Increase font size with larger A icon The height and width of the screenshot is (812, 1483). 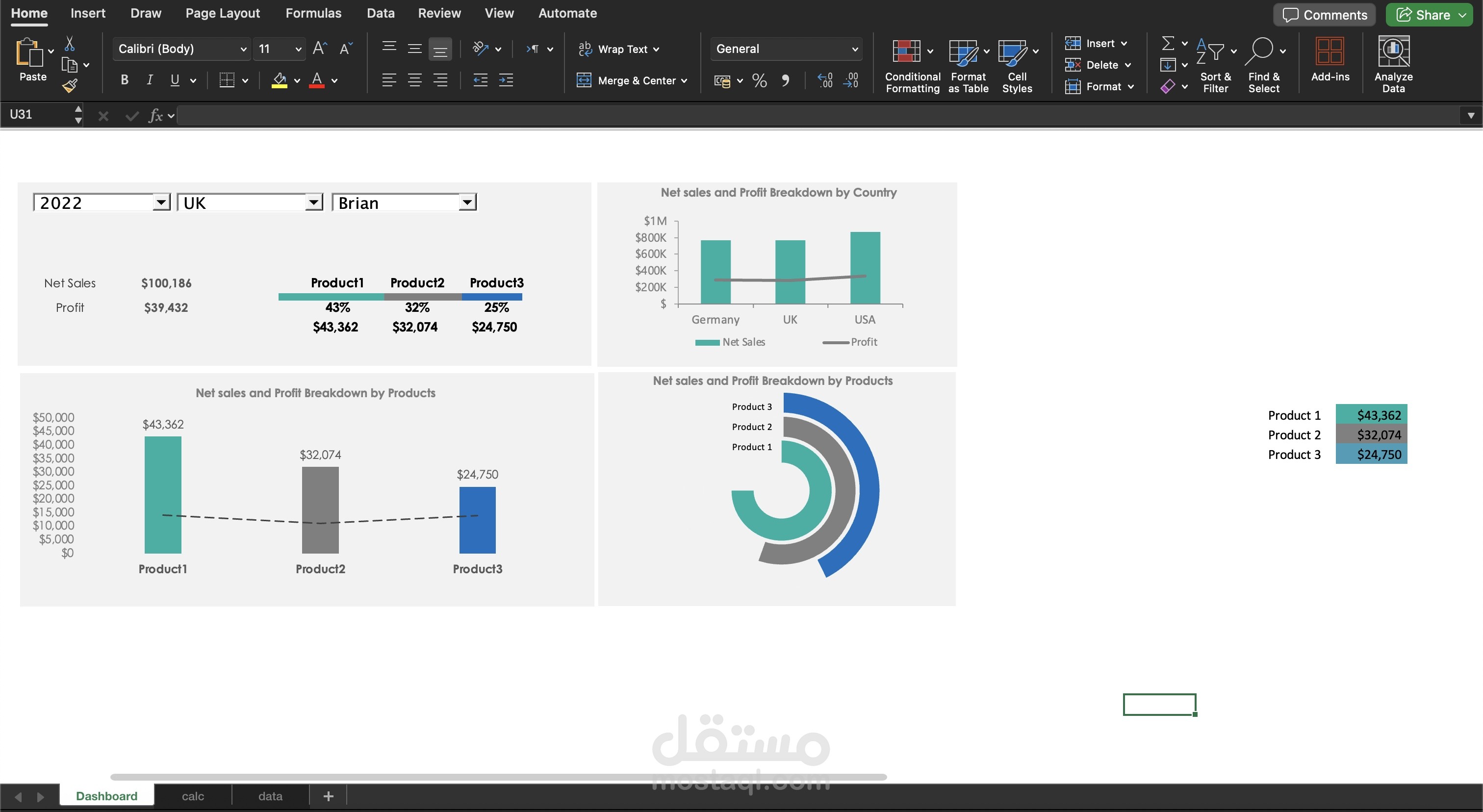point(320,49)
